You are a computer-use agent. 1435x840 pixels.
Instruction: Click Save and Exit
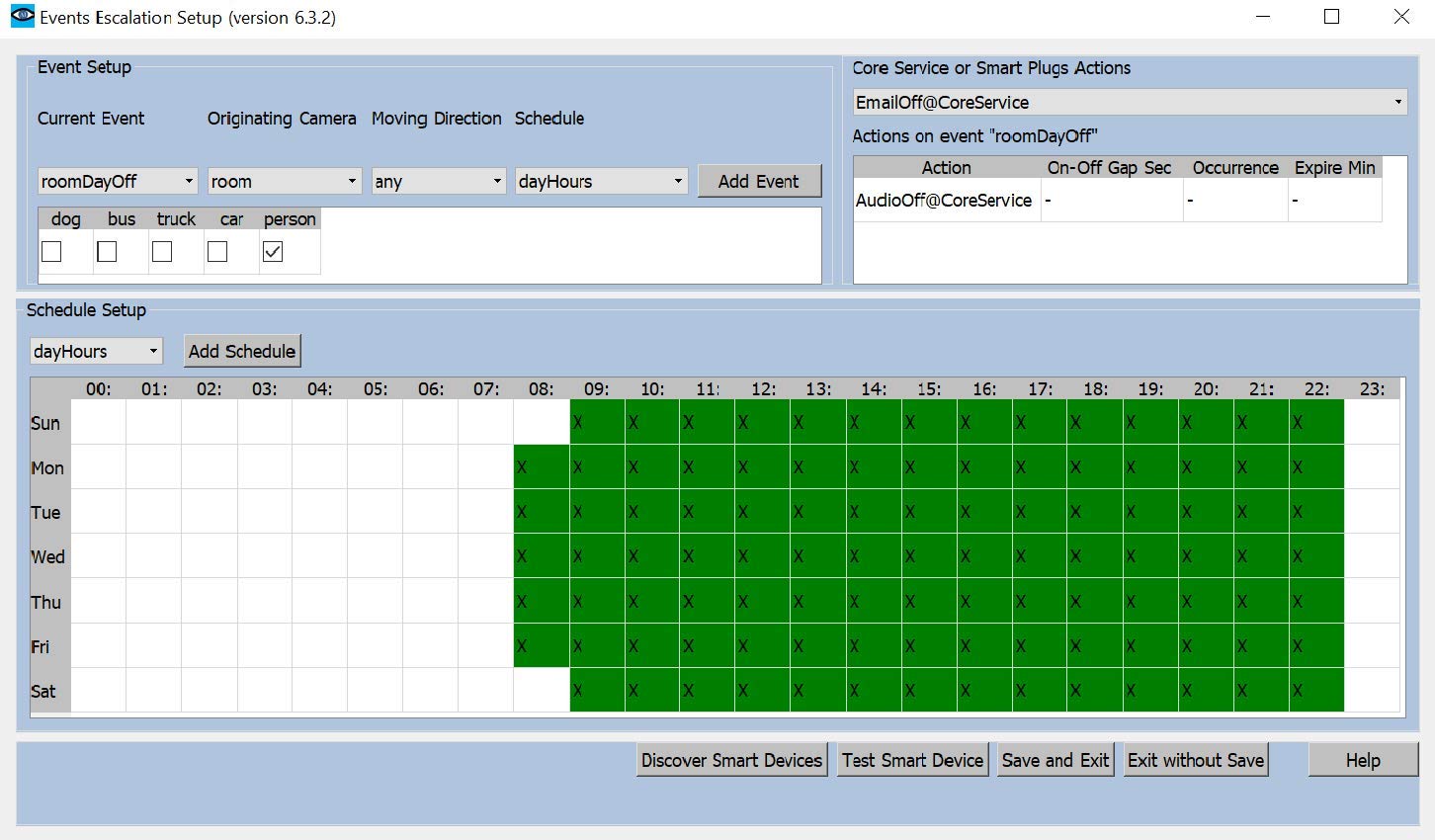1055,760
